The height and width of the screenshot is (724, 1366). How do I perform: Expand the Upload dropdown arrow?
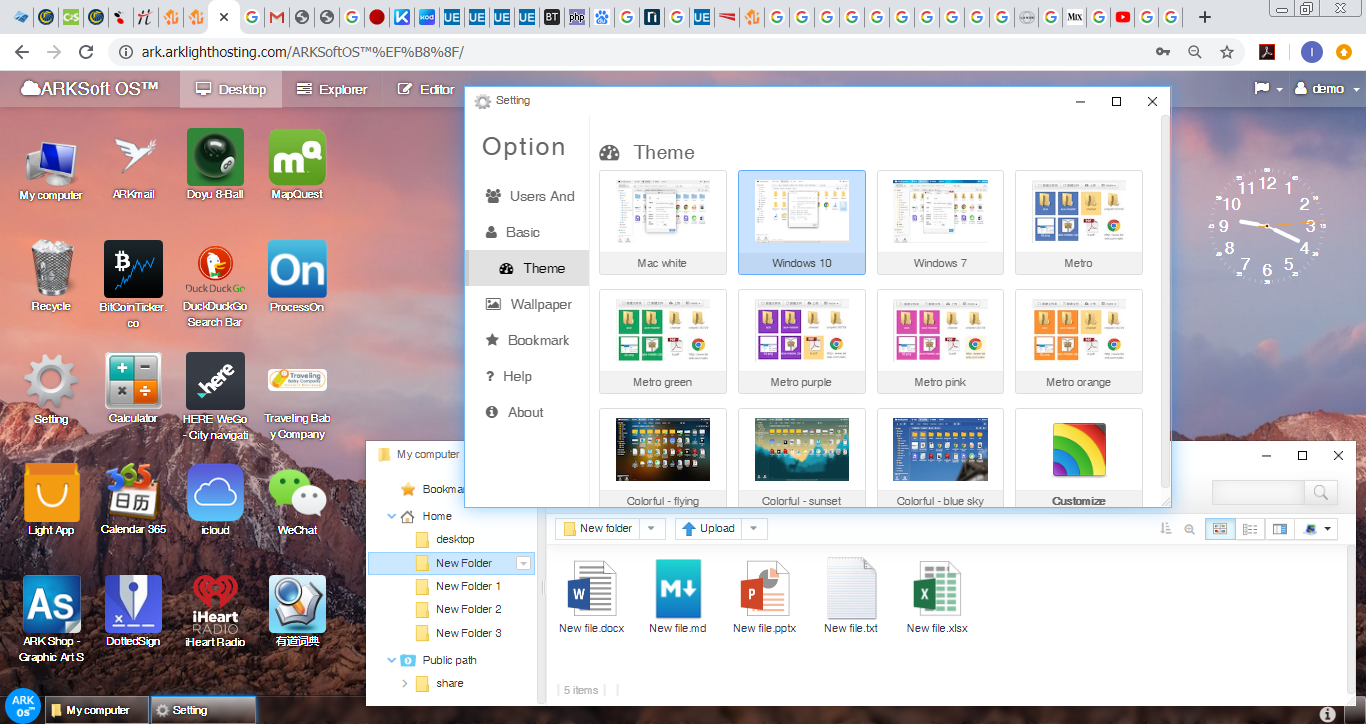(754, 529)
